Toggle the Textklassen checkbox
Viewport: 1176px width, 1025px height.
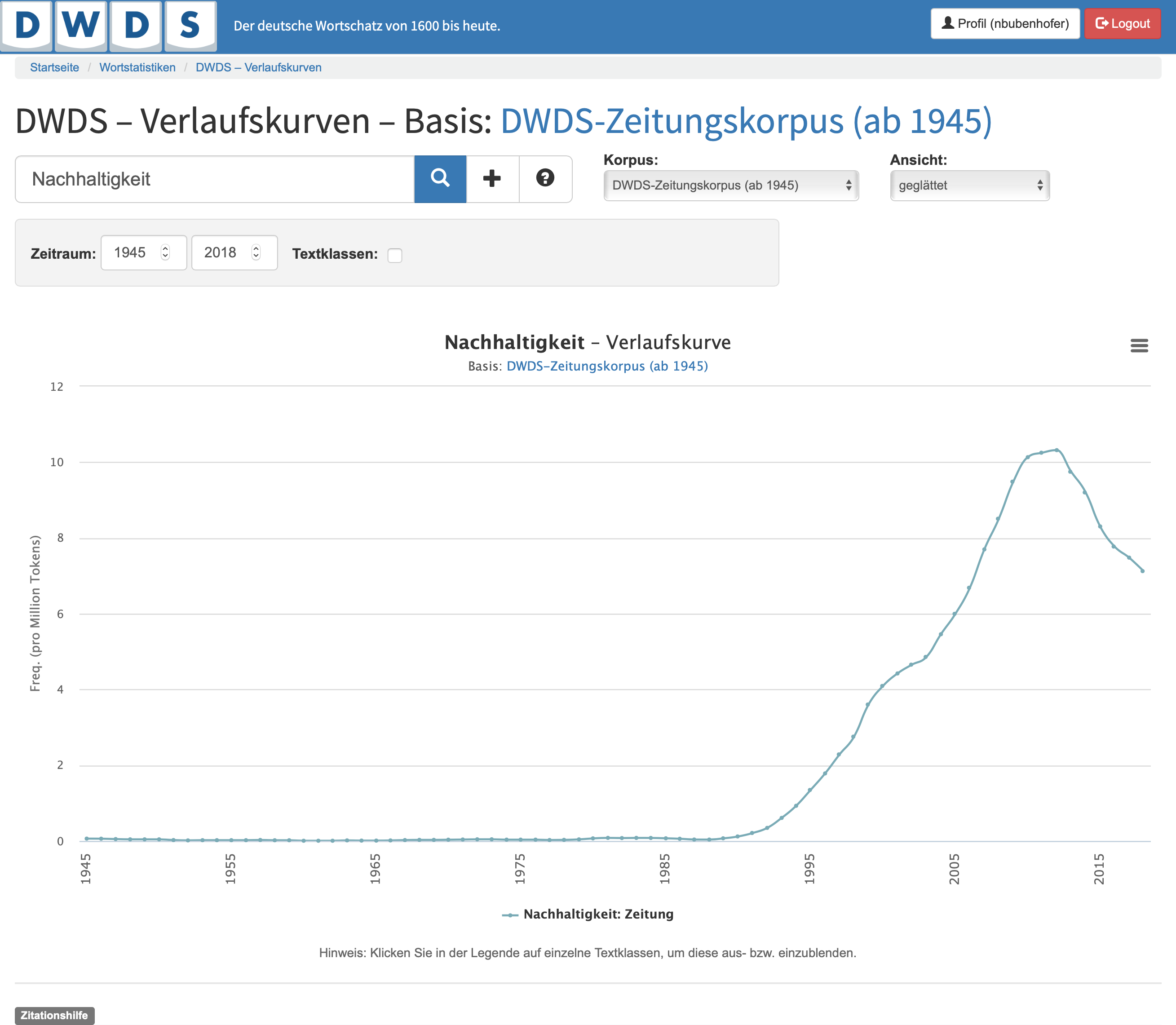[395, 255]
